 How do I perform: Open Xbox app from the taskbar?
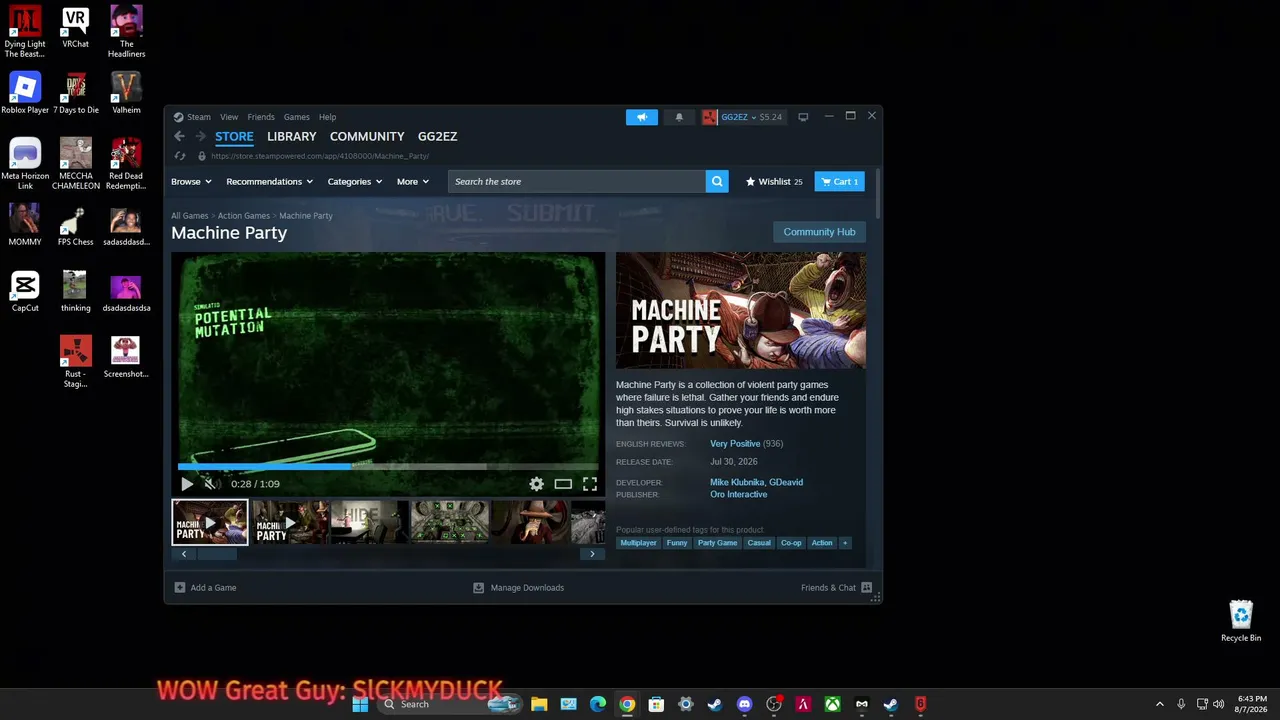(x=832, y=704)
